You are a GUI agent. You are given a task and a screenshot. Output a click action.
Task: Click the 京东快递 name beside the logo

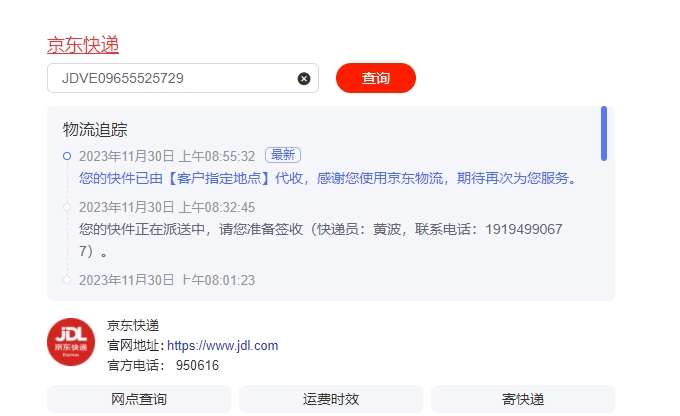pyautogui.click(x=133, y=325)
